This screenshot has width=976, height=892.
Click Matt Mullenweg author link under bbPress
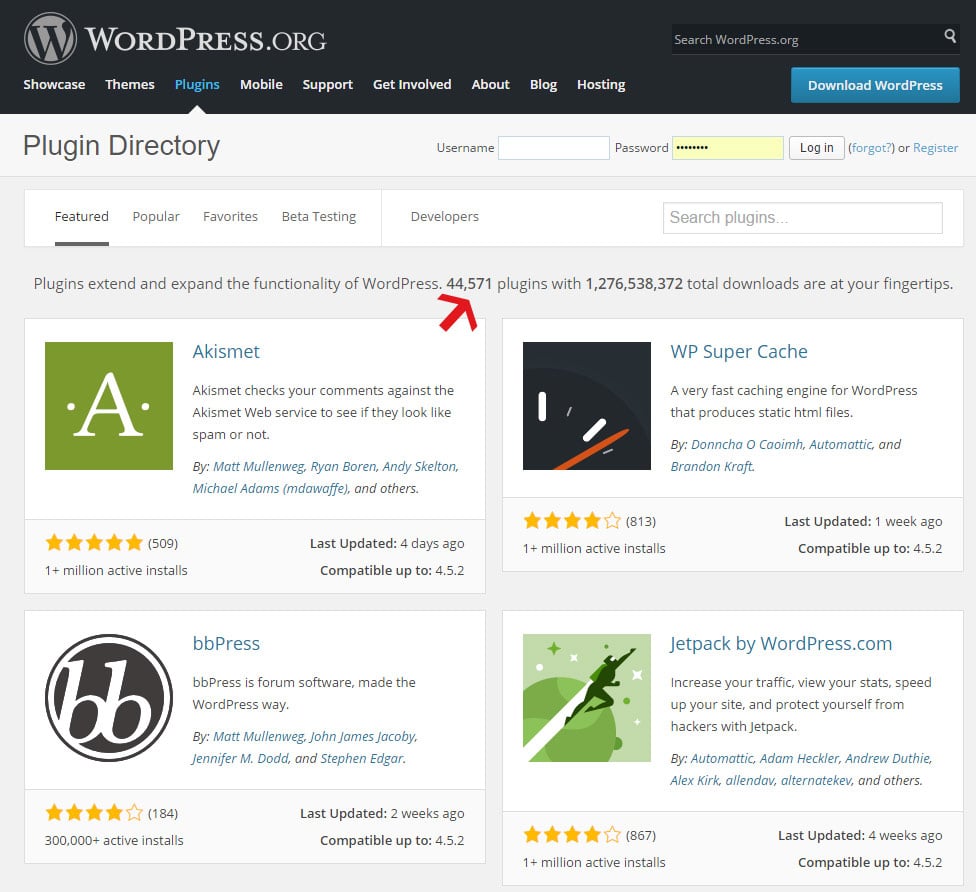[258, 736]
